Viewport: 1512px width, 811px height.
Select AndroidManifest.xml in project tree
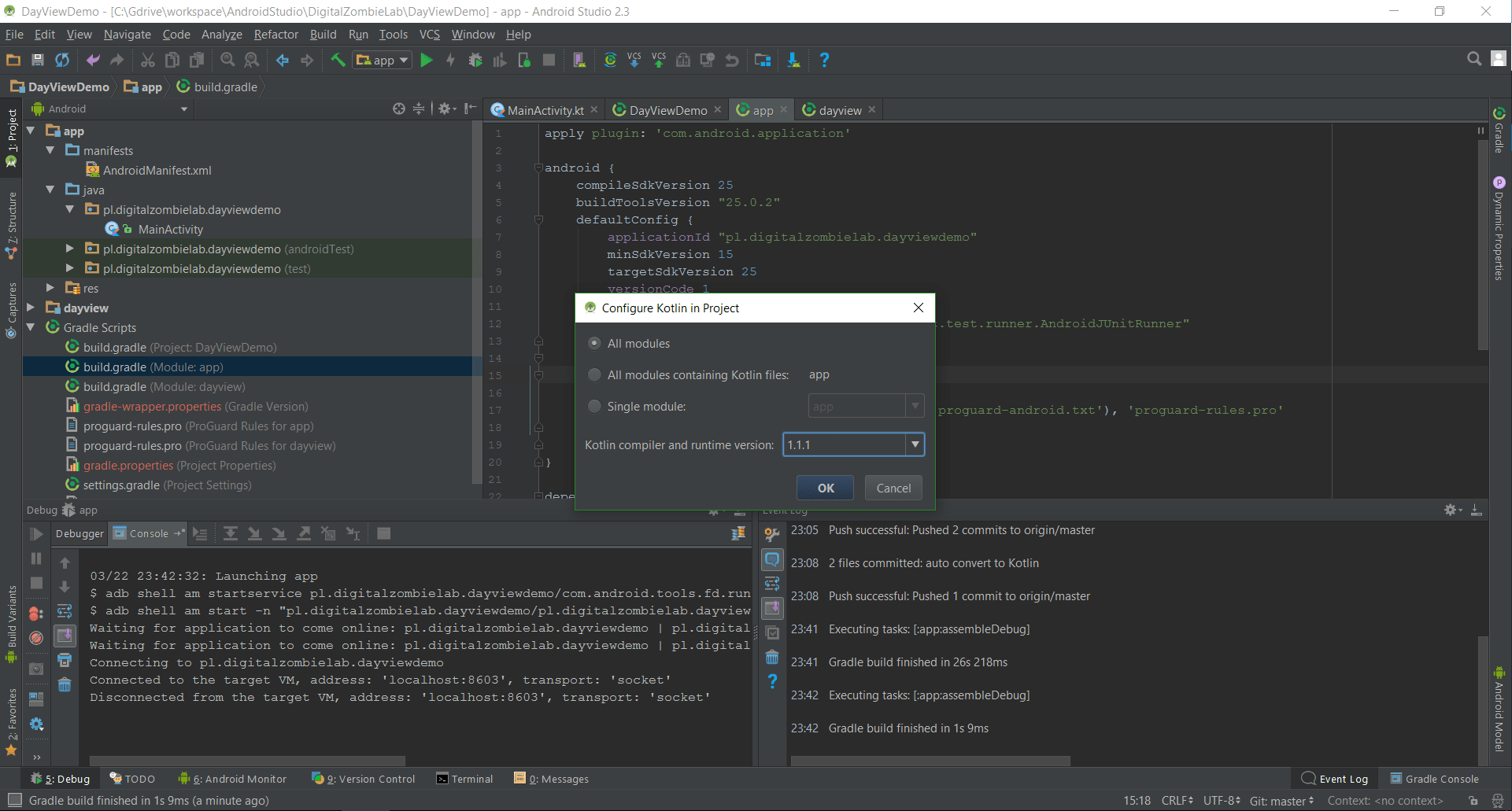pyautogui.click(x=157, y=170)
